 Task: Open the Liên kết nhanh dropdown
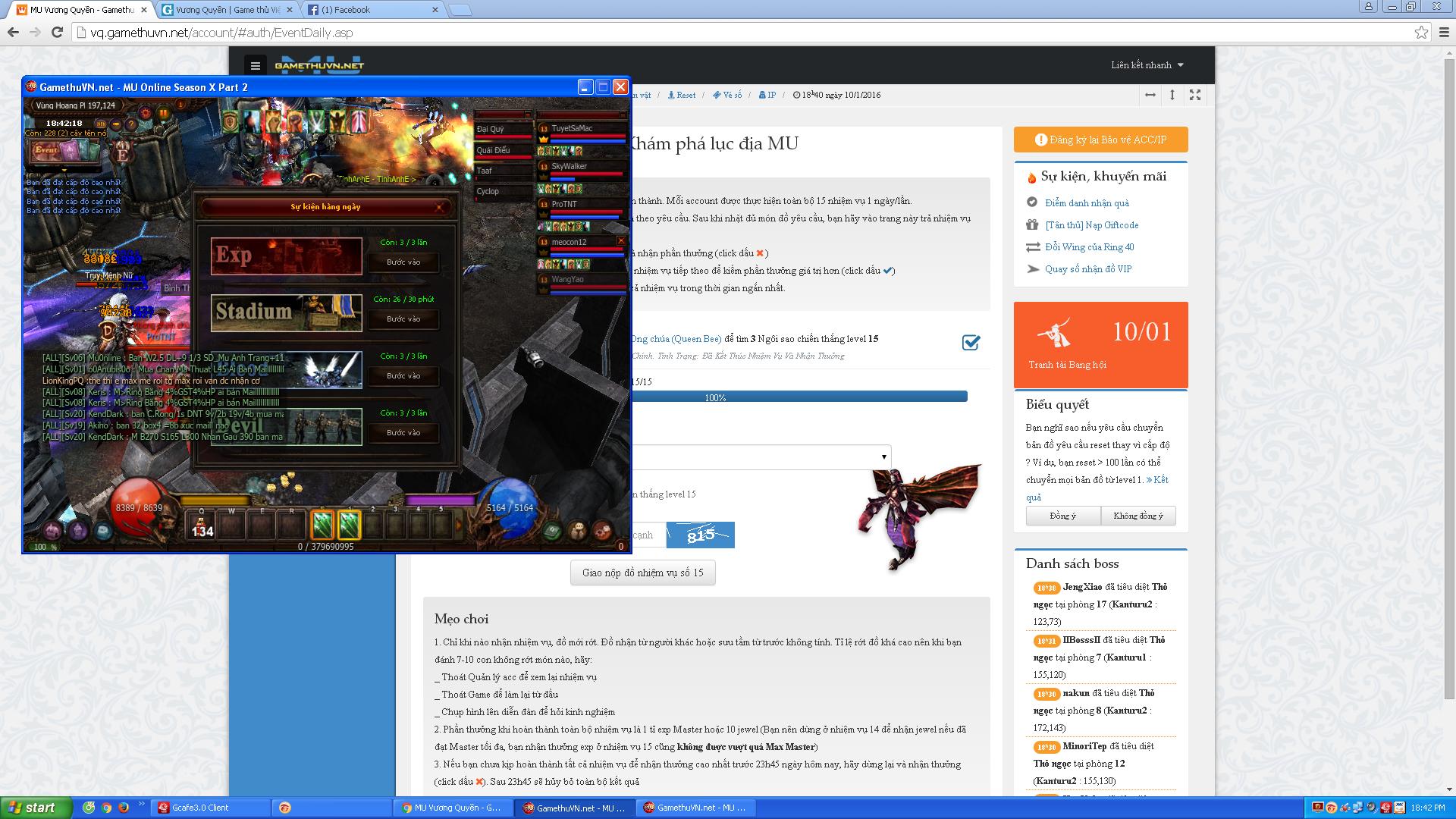pos(1147,65)
